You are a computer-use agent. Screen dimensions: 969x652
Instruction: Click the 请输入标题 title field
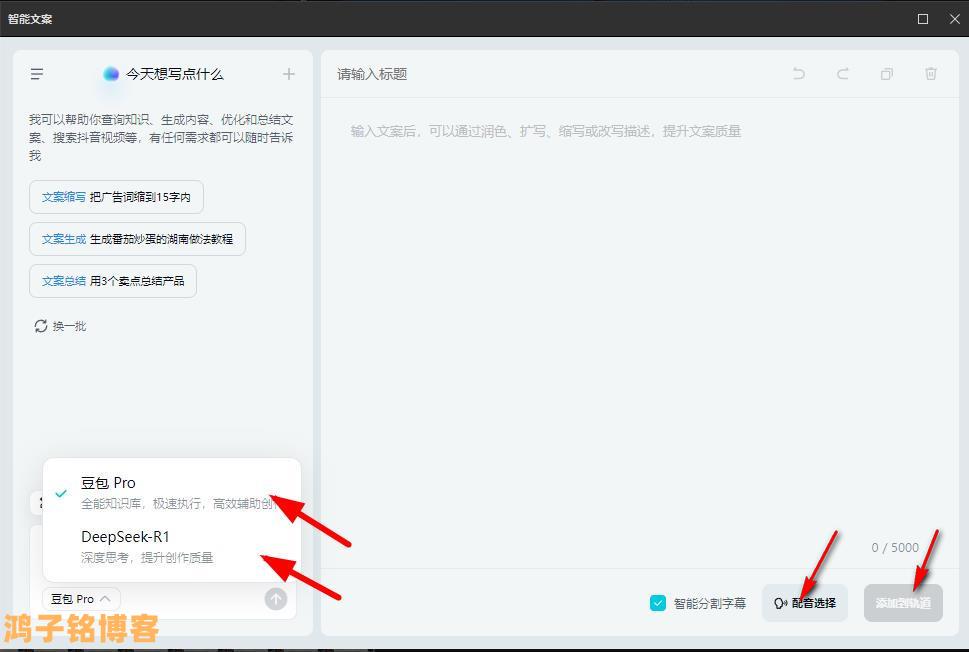tap(550, 74)
